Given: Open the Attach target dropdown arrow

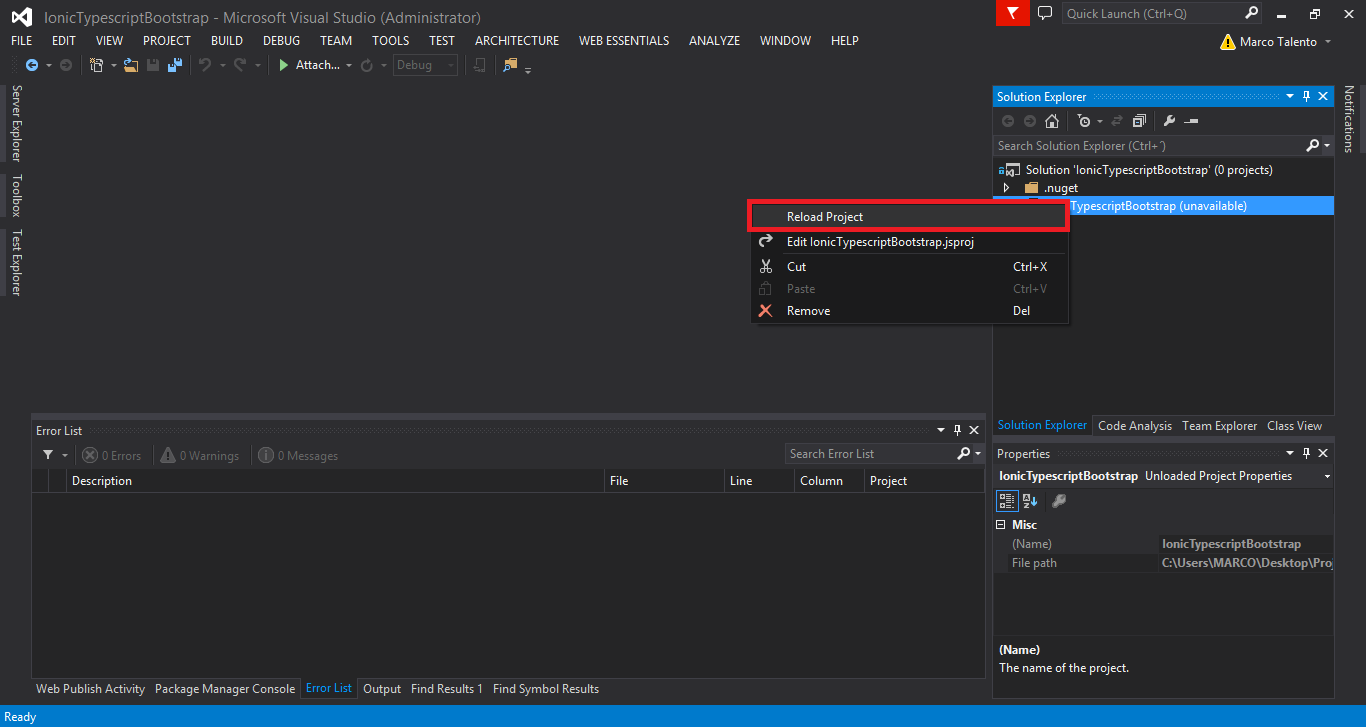Looking at the screenshot, I should (349, 65).
